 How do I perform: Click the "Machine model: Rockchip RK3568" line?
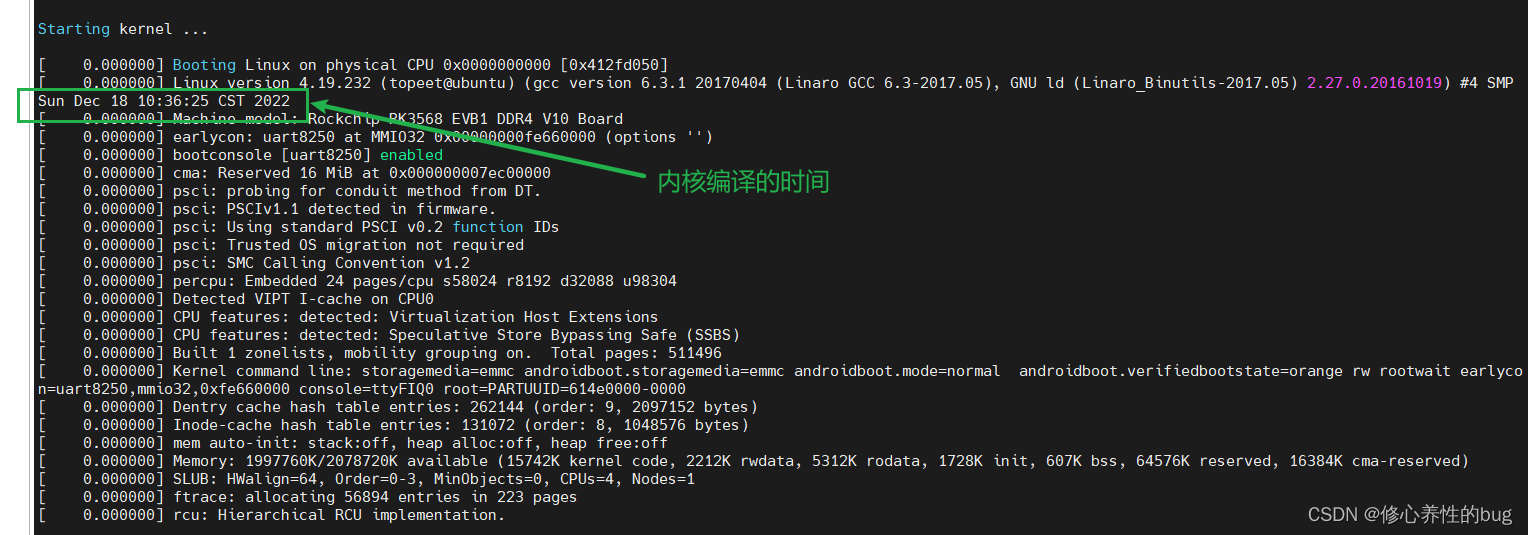click(x=397, y=119)
